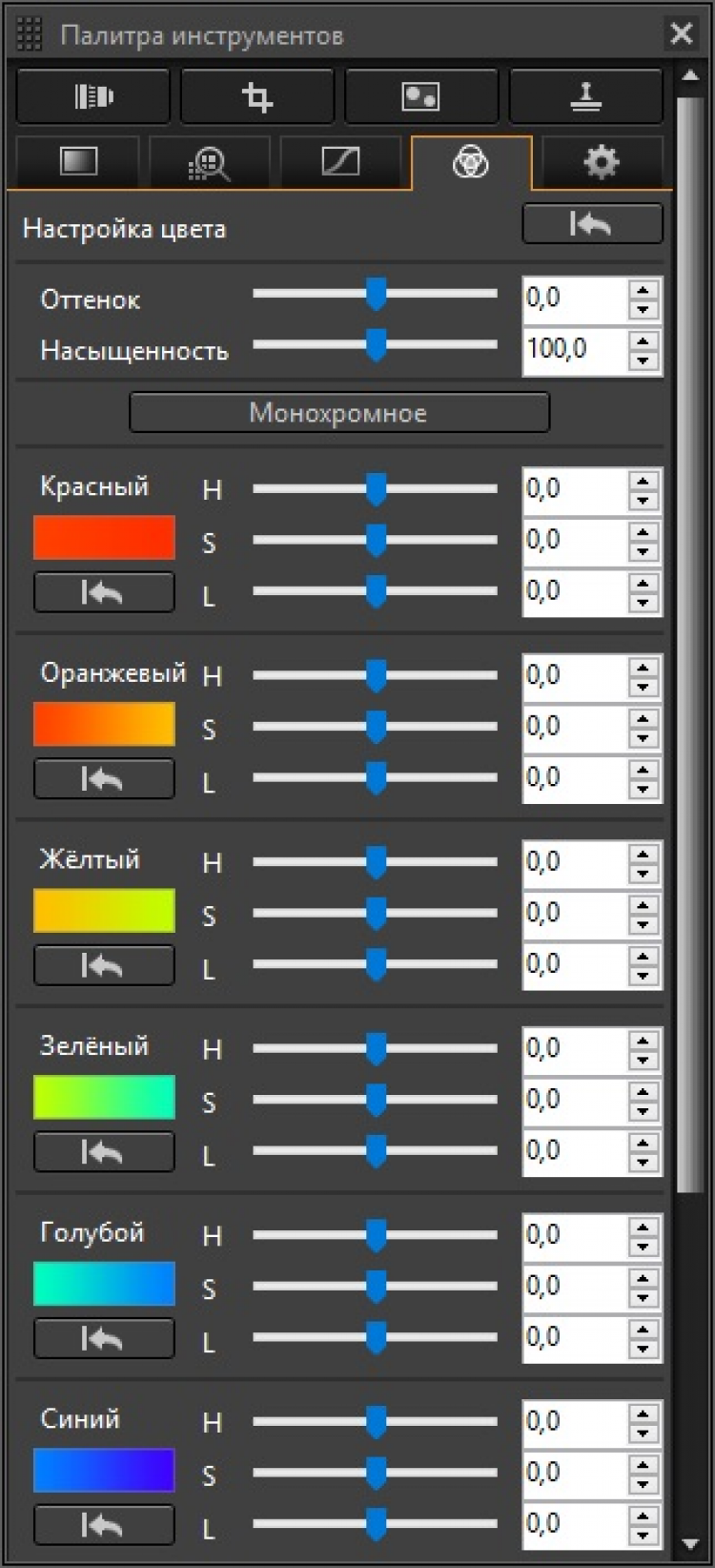Reset the Синий color settings

104,1525
